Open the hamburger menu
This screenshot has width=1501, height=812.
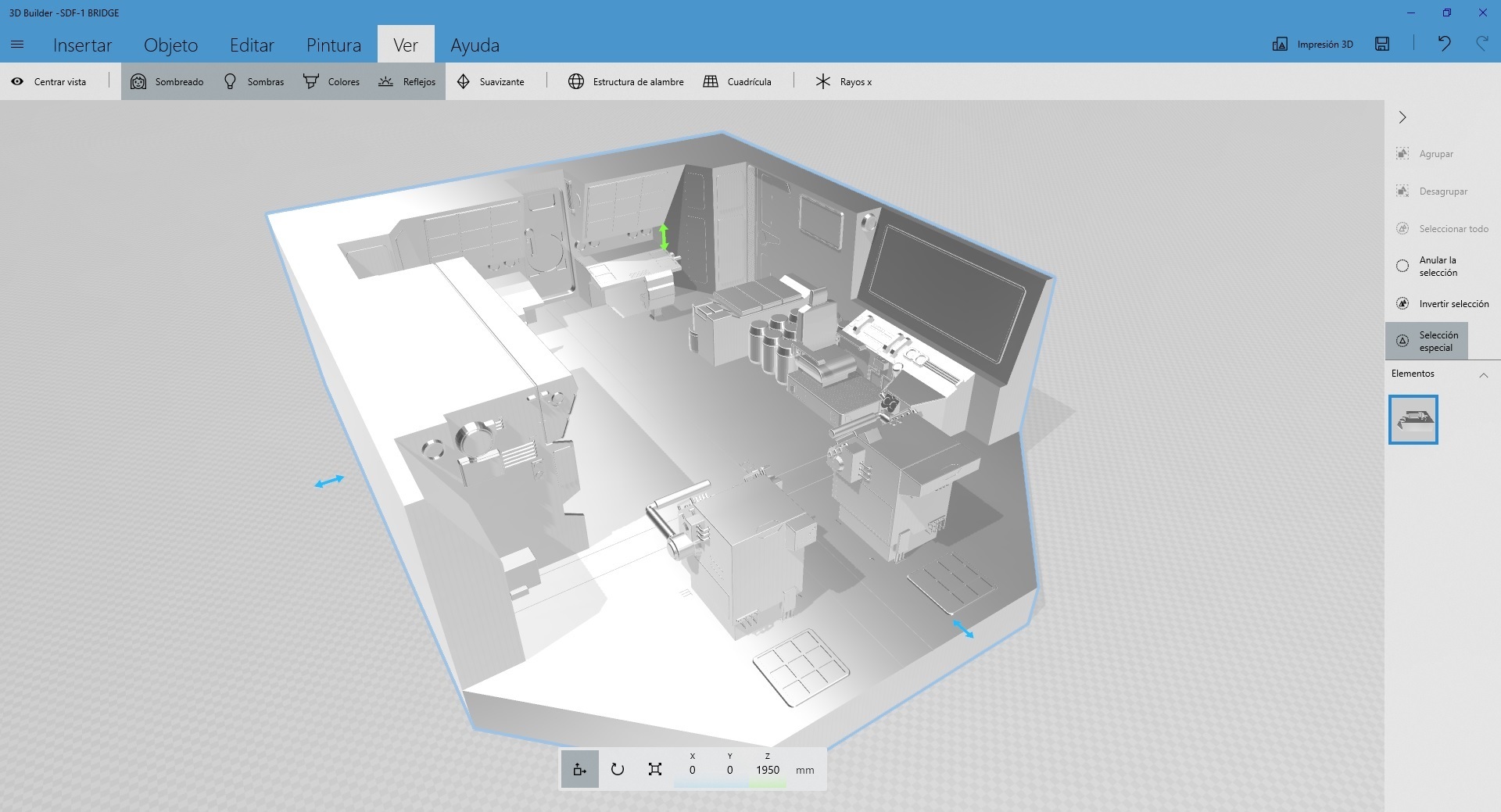(x=17, y=45)
